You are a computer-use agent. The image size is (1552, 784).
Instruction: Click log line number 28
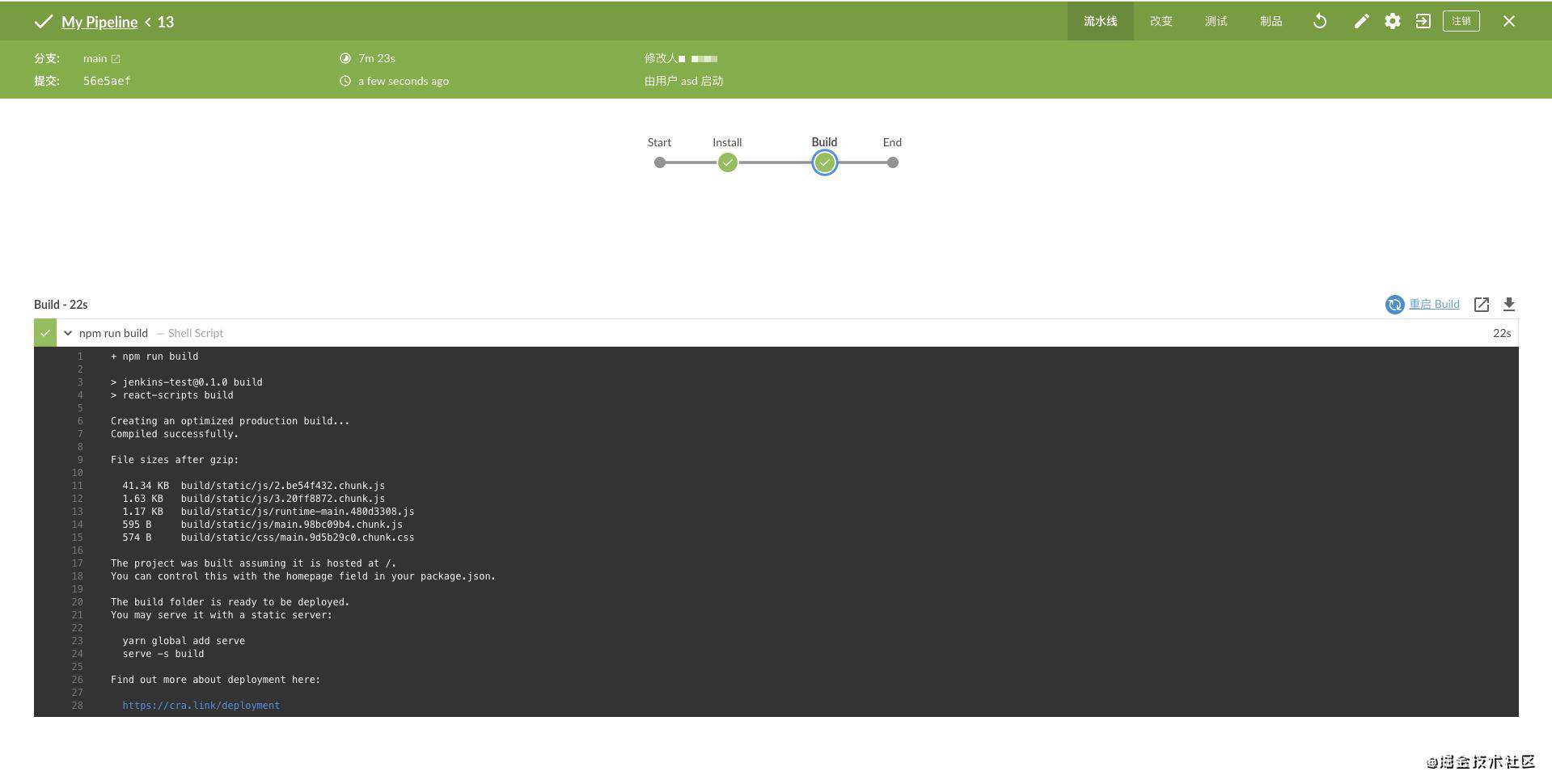[78, 706]
